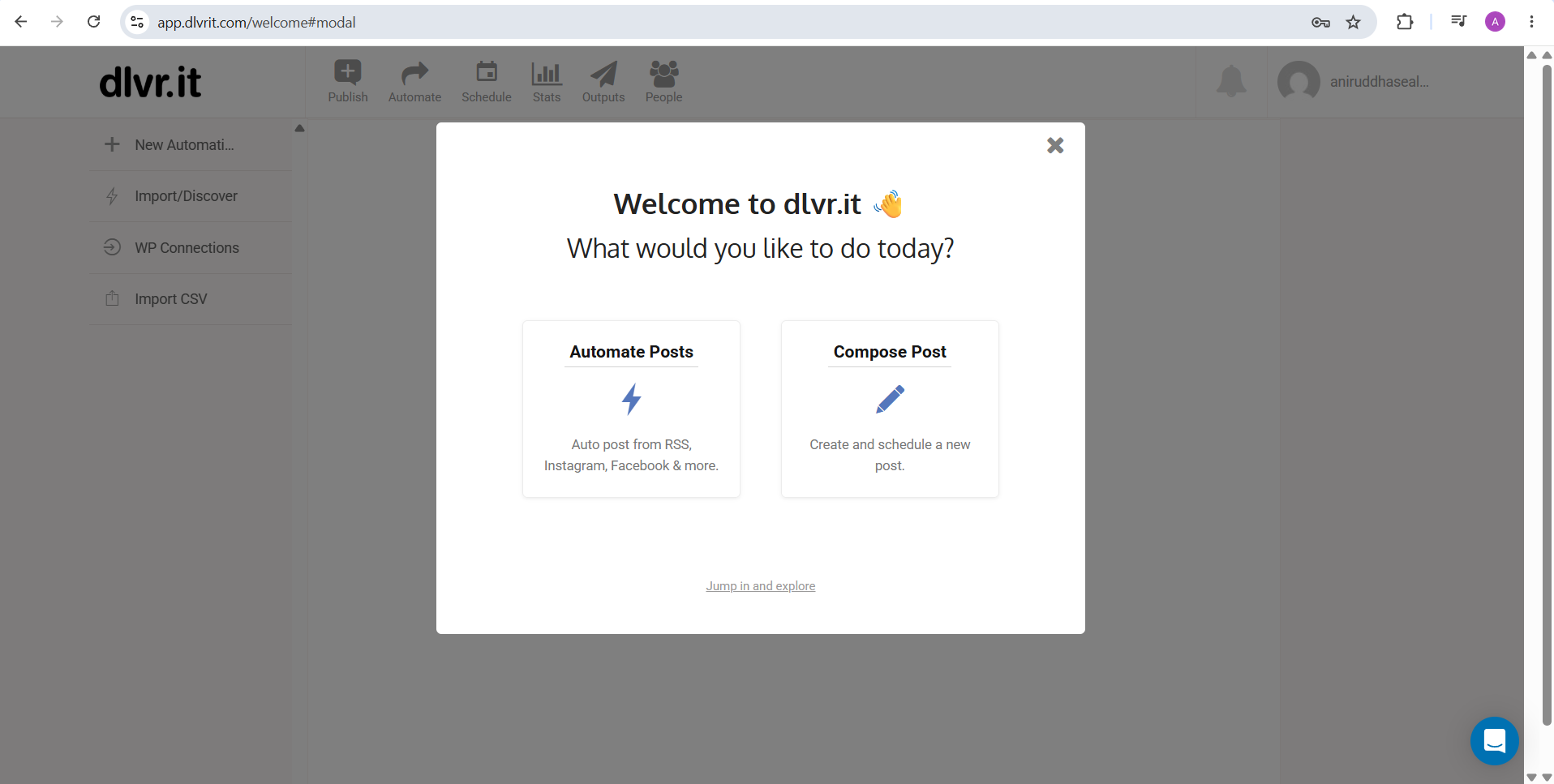The width and height of the screenshot is (1554, 784).
Task: Open the Automate arrow icon
Action: coord(414,74)
